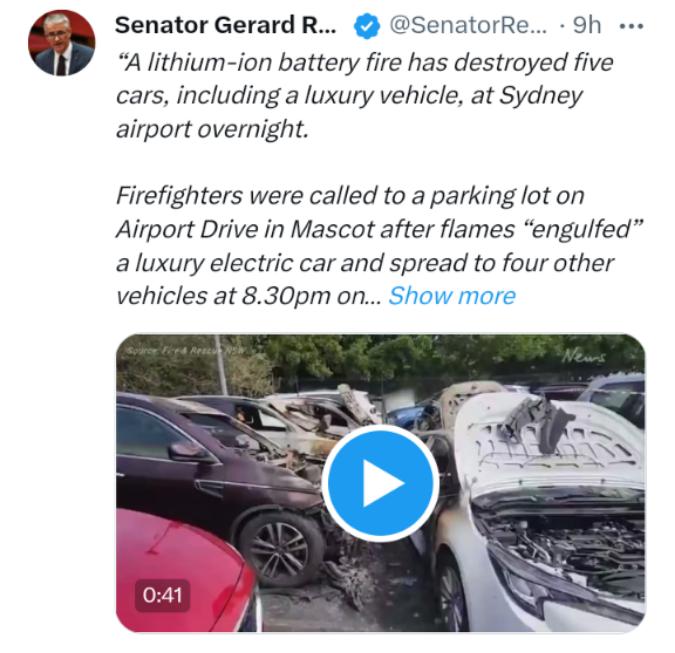Click the blue verified checkmark badge
This screenshot has width=675, height=653.
(367, 24)
